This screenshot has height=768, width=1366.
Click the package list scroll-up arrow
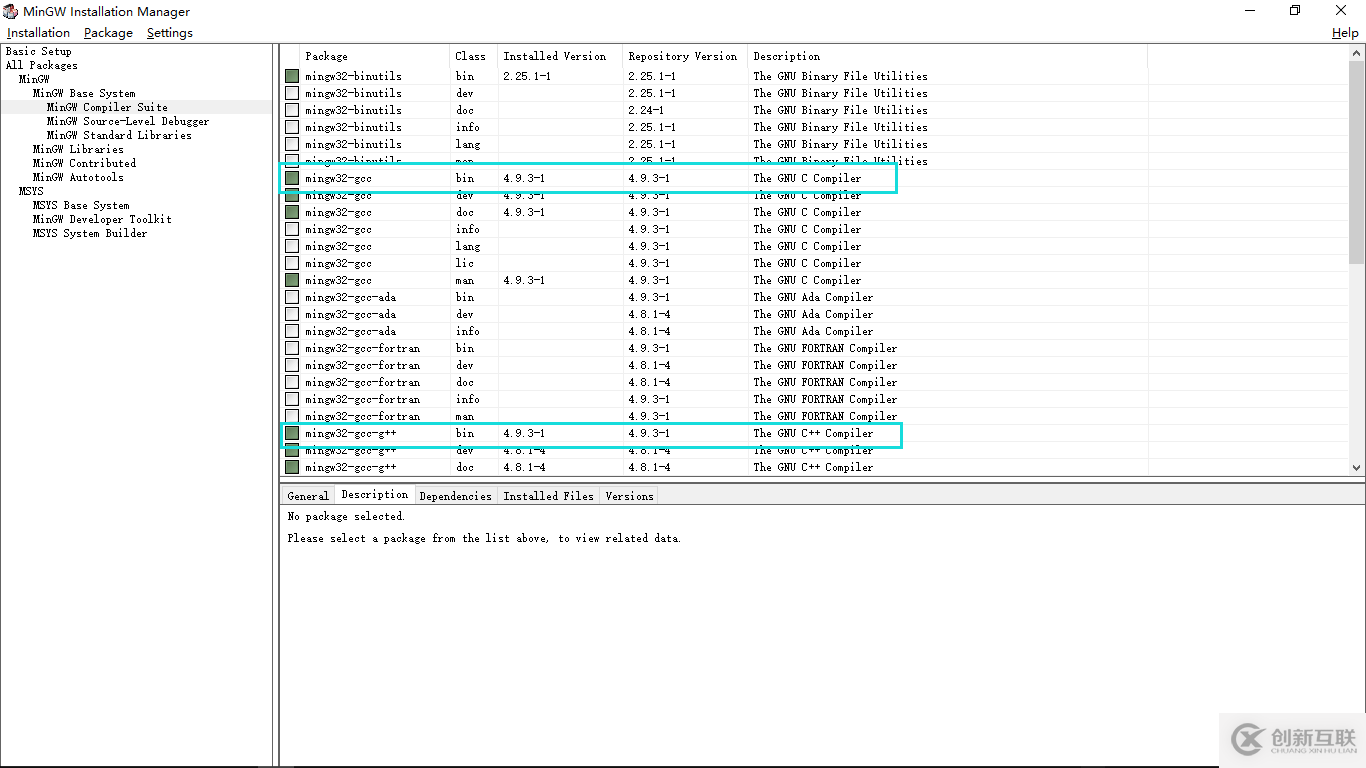tap(1356, 53)
